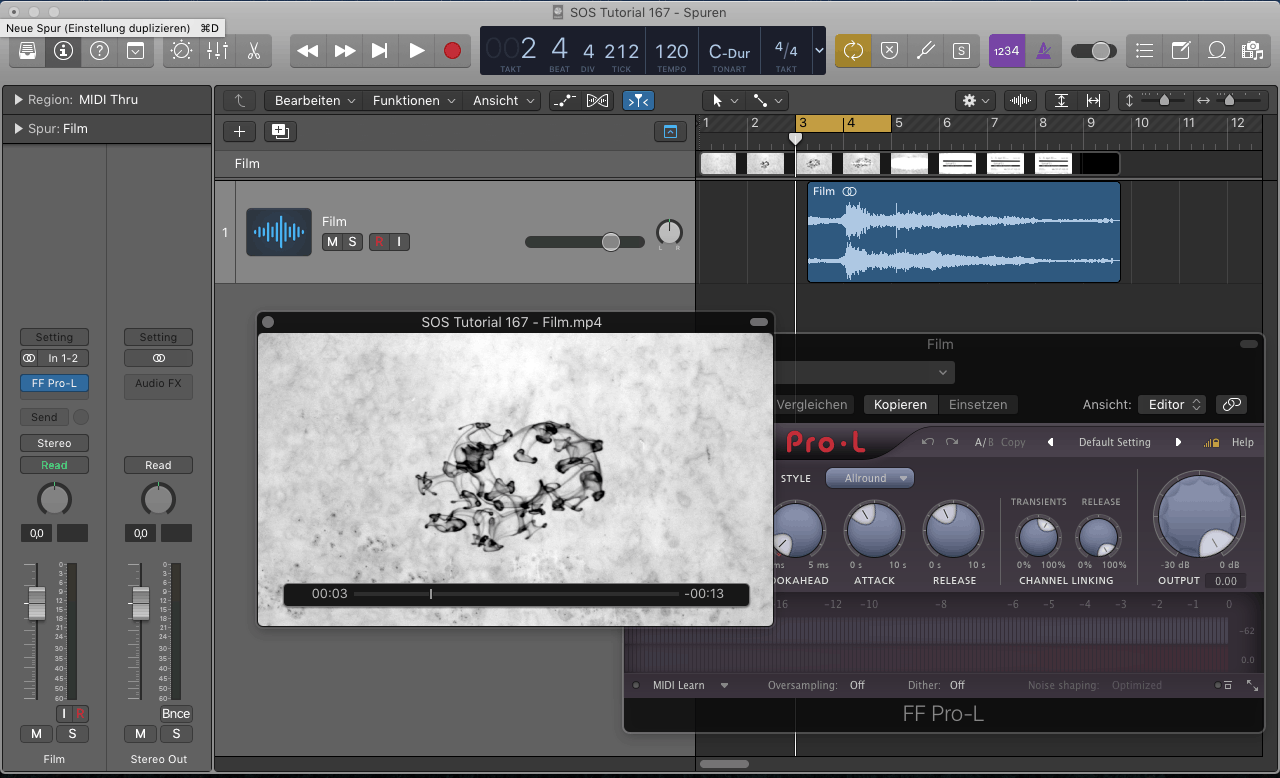Click the Play button in transport
Viewport: 1280px width, 778px height.
tap(417, 51)
